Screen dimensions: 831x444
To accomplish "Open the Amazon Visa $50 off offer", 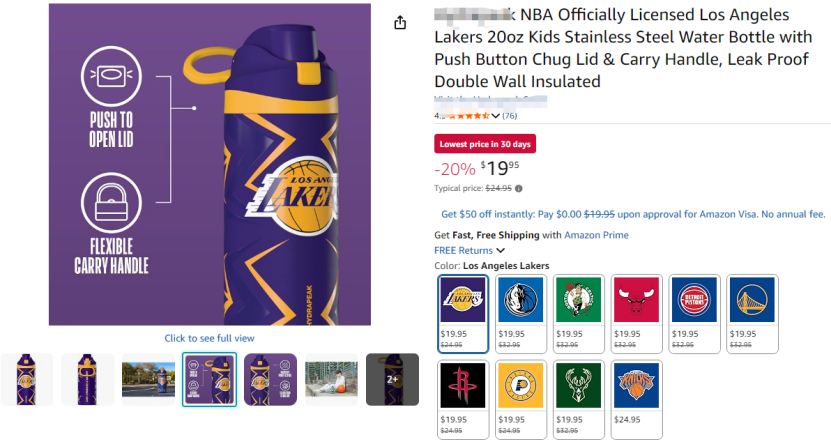I will pyautogui.click(x=633, y=214).
